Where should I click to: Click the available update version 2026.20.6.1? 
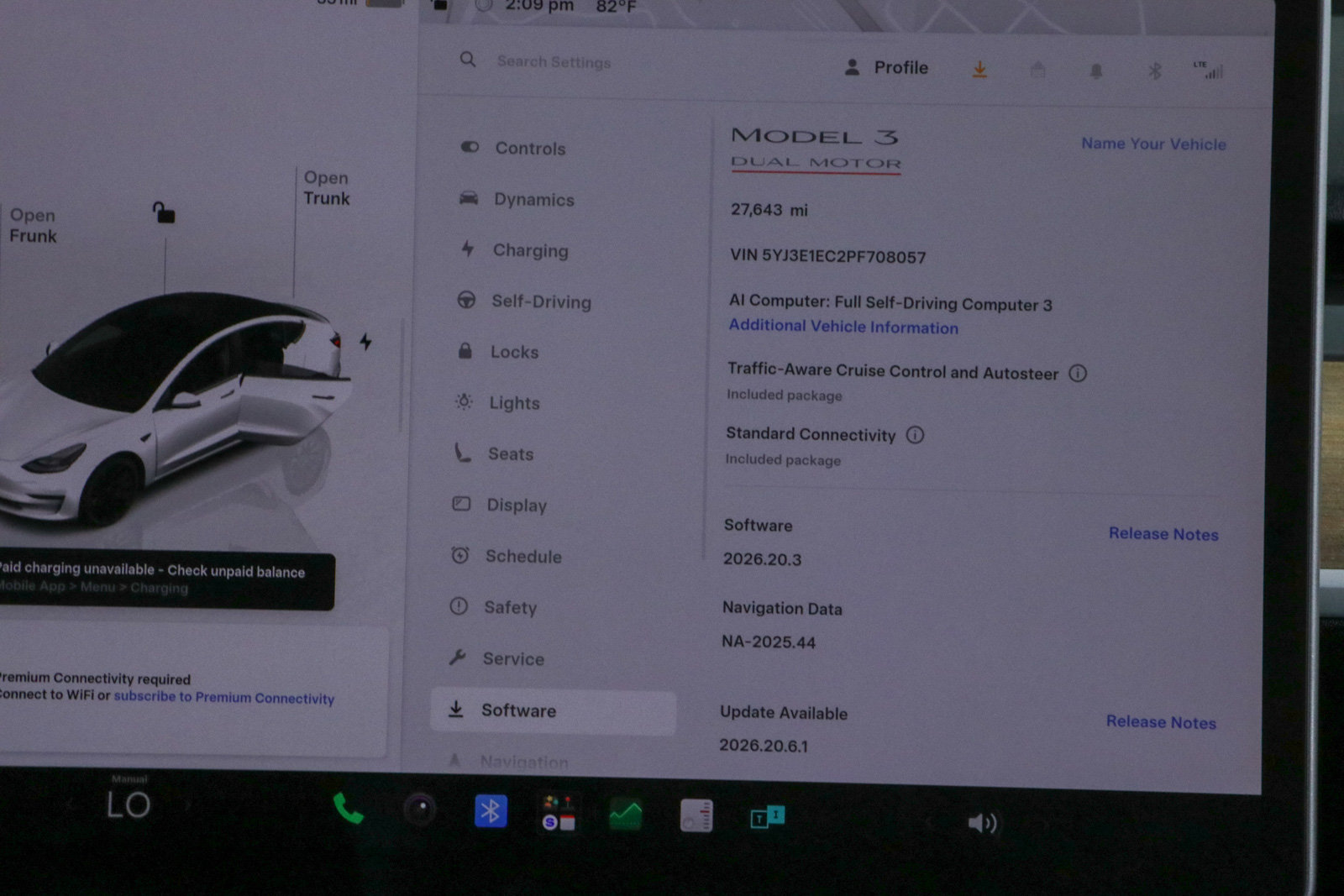click(x=764, y=746)
